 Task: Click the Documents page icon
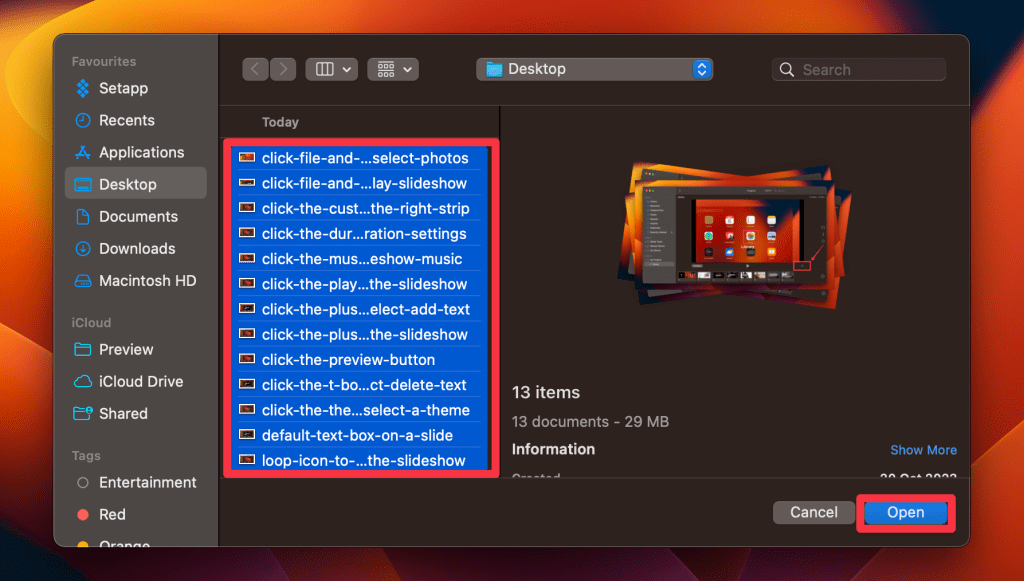tap(83, 216)
